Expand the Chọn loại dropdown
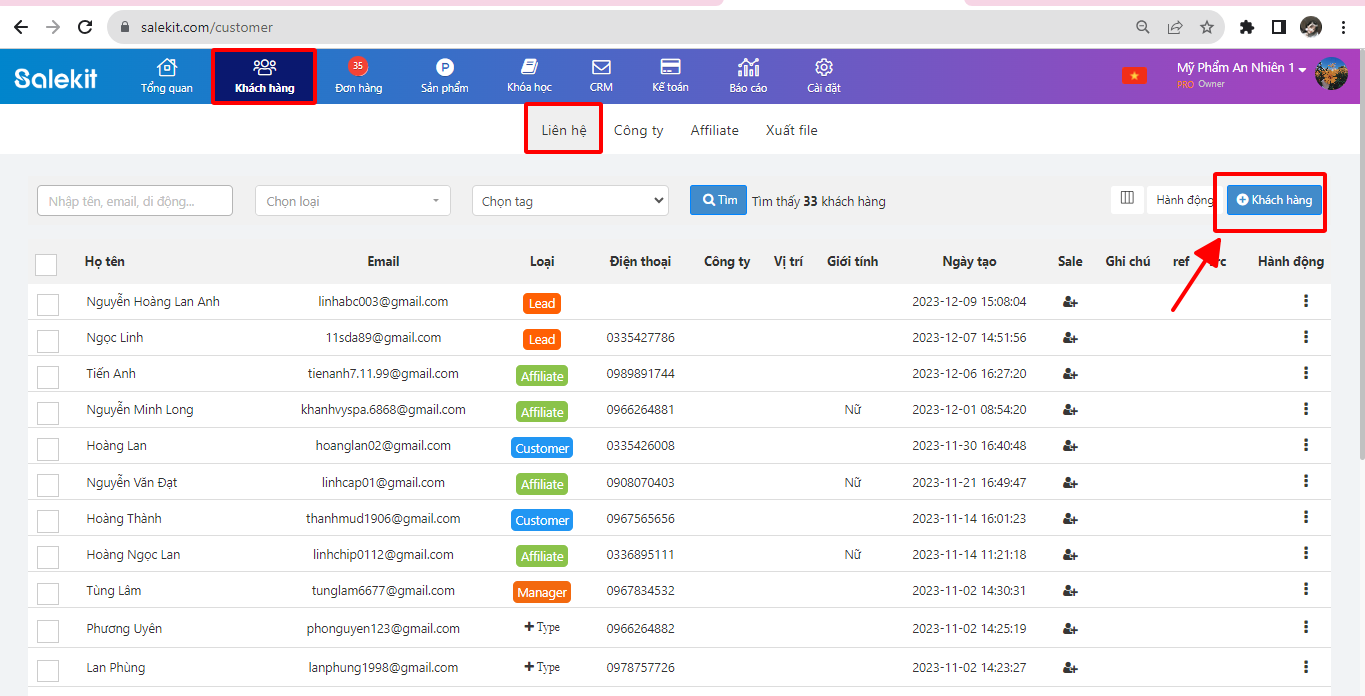Viewport: 1365px width, 696px height. pos(352,201)
